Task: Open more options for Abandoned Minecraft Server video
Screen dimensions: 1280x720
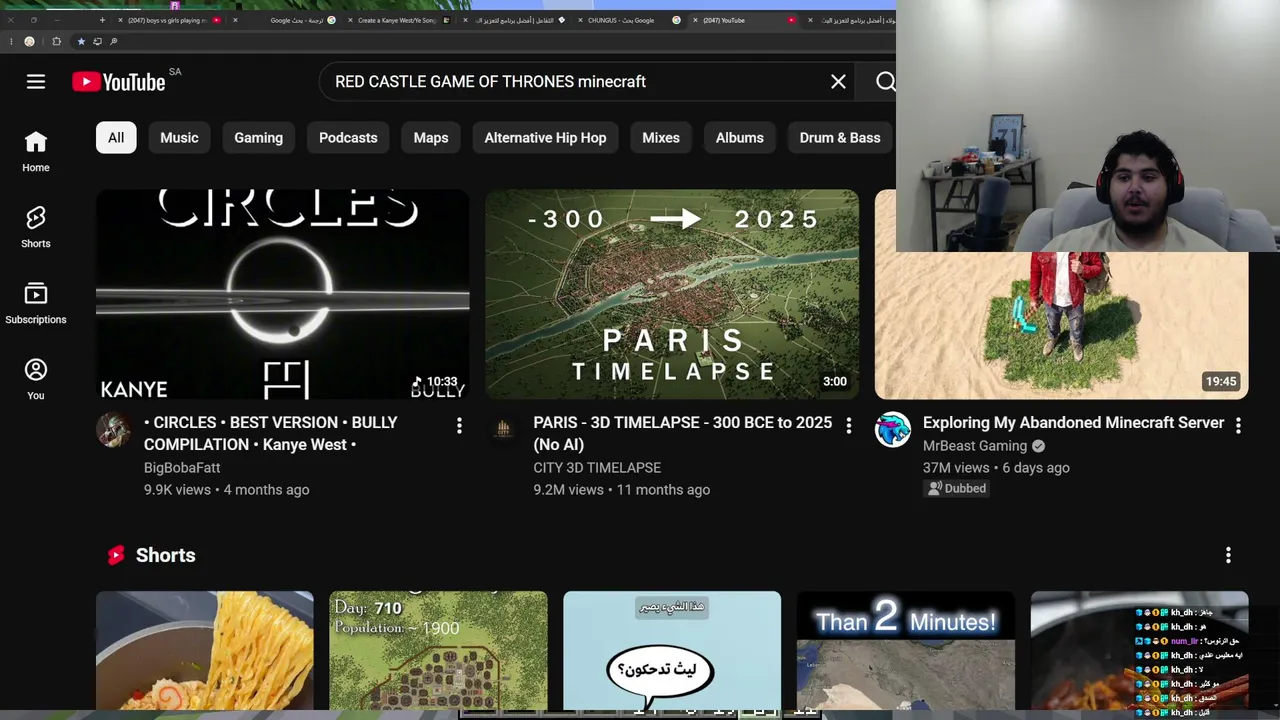Action: [x=1238, y=426]
